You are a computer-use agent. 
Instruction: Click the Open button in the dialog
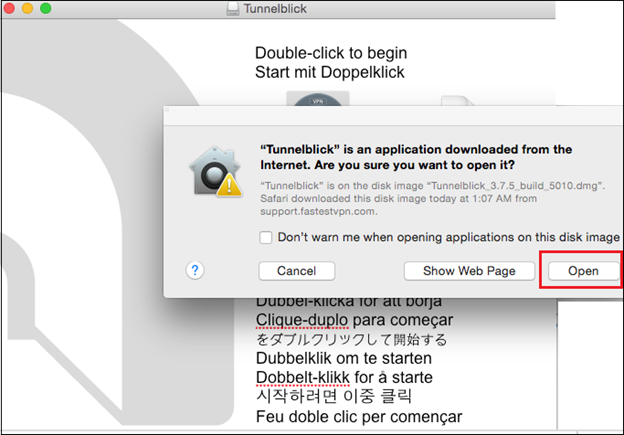point(583,271)
